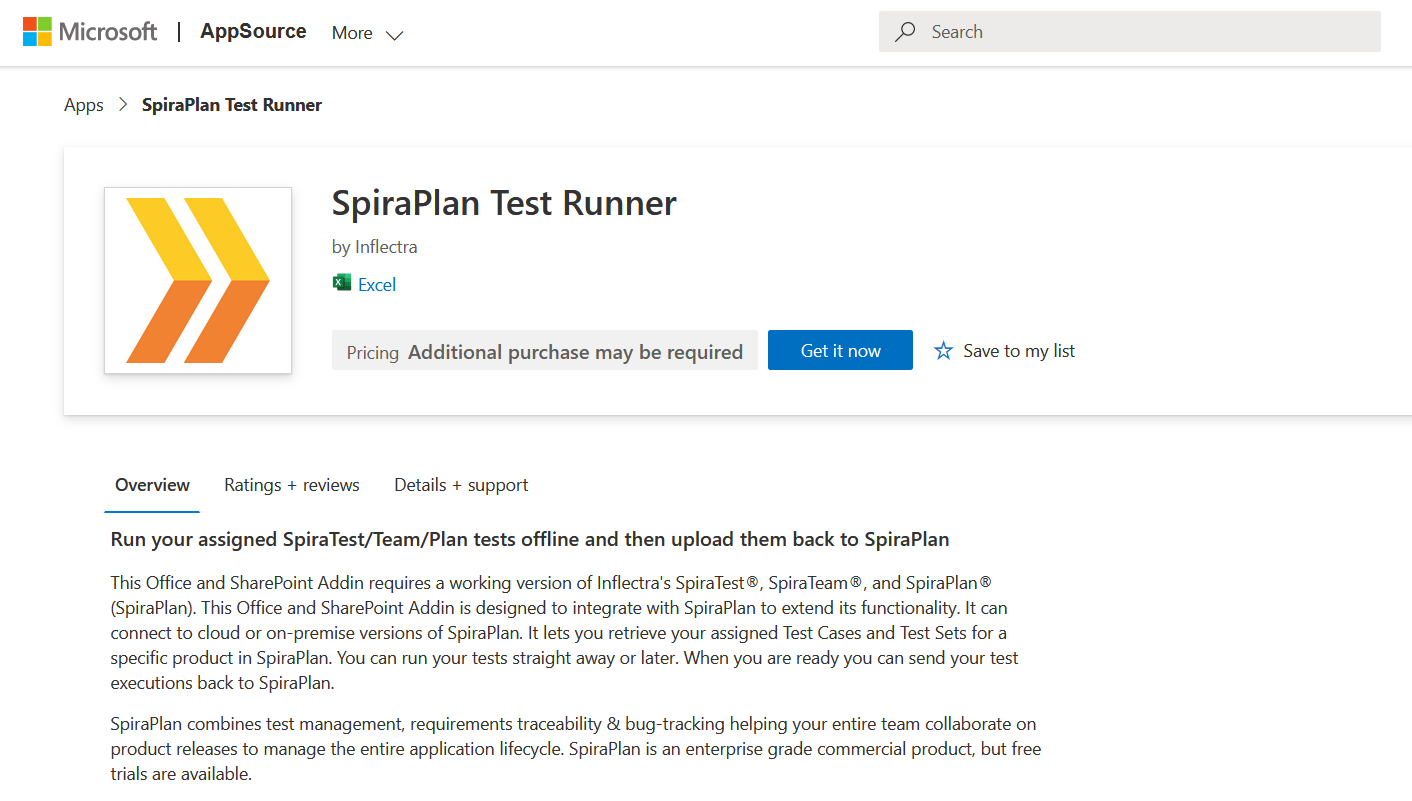Open the Details + support tab
This screenshot has width=1412, height=801.
click(461, 485)
